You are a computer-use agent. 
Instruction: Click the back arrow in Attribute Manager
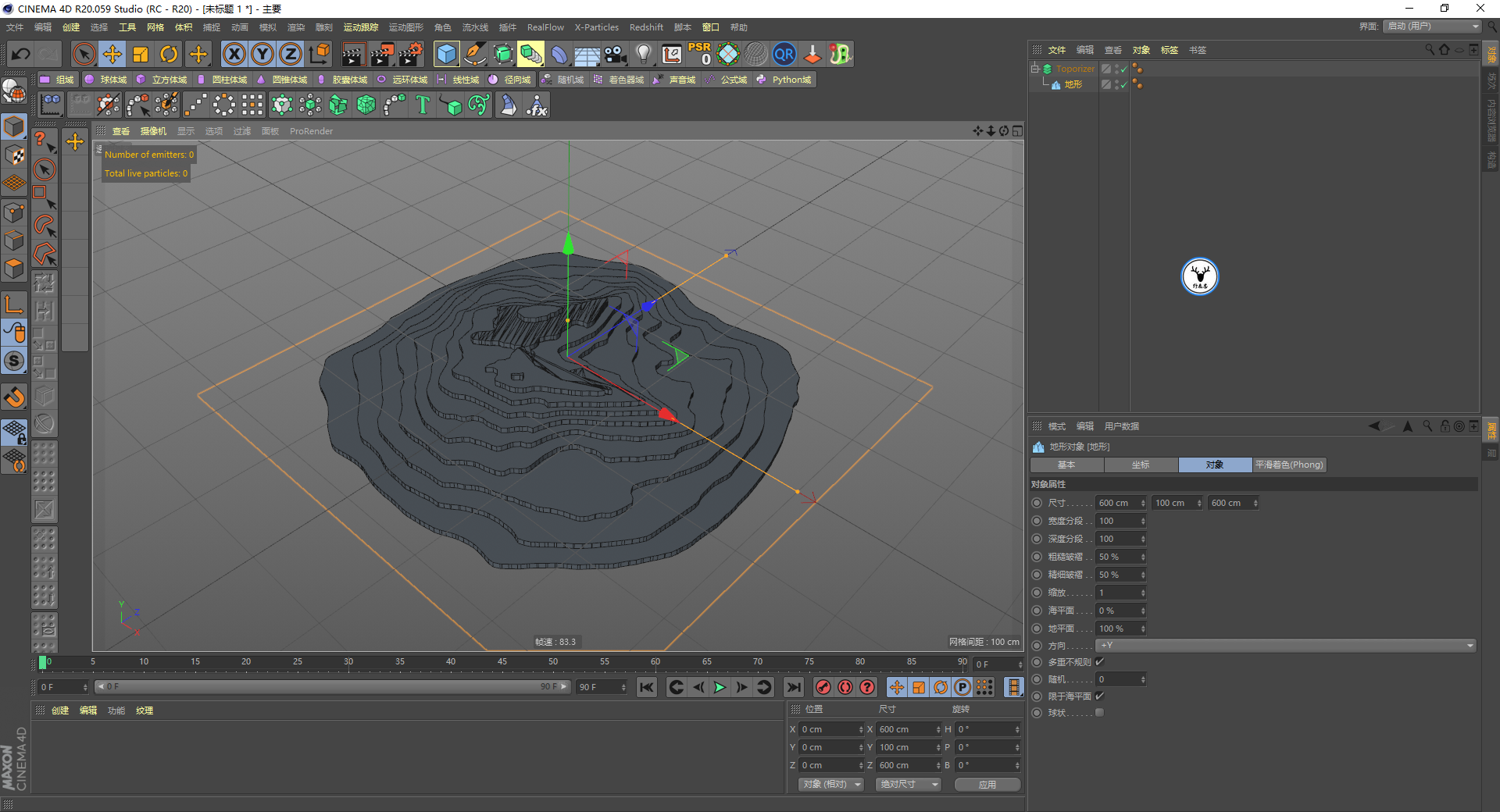[1374, 426]
